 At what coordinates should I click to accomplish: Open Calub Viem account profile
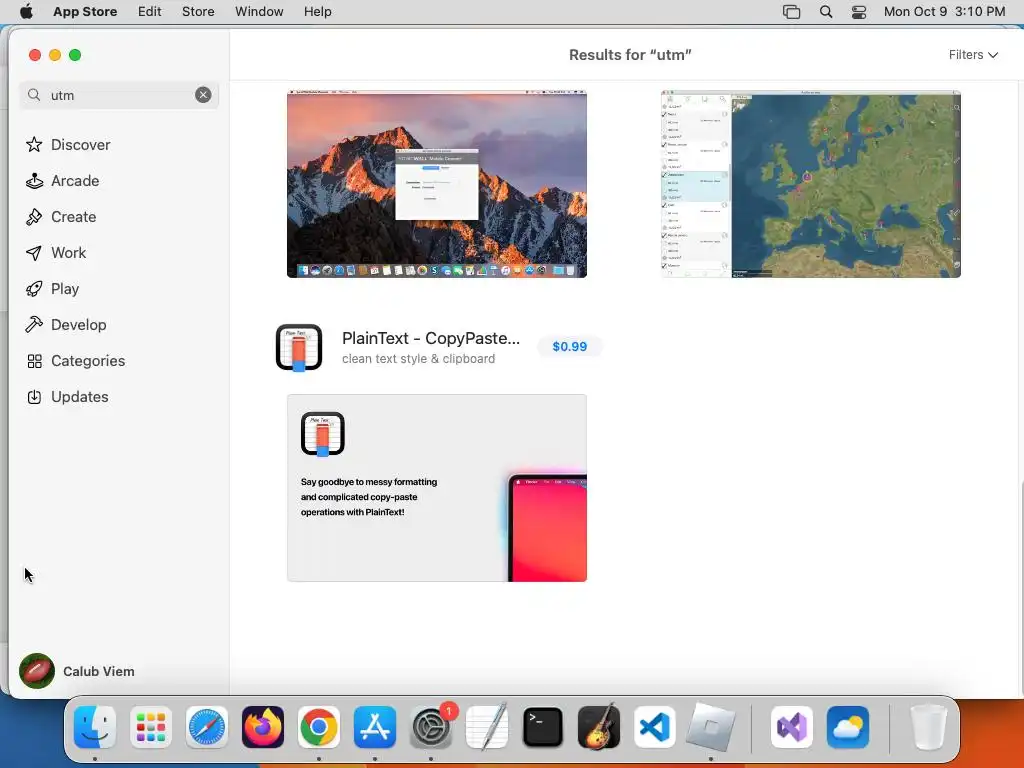[77, 671]
